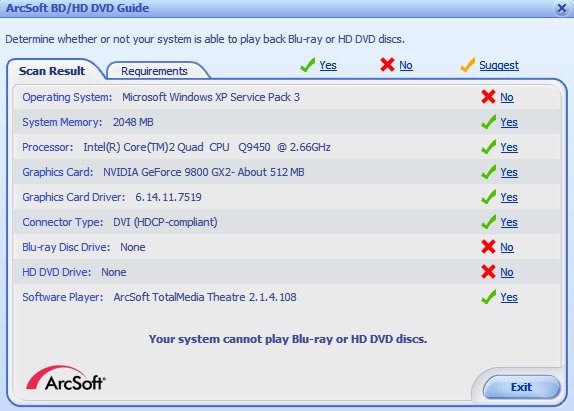Click the Exit button
Image resolution: width=574 pixels, height=411 pixels.
pos(521,387)
